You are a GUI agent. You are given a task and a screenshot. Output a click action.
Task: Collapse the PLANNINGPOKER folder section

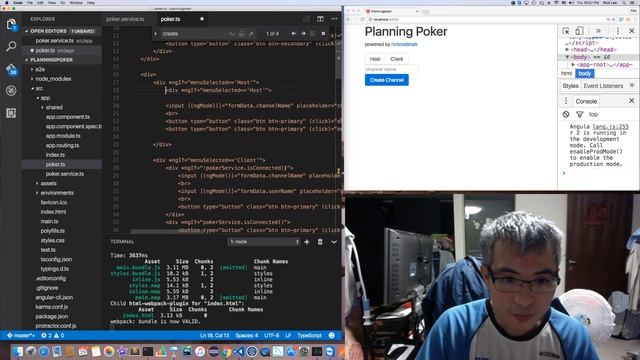(x=27, y=60)
